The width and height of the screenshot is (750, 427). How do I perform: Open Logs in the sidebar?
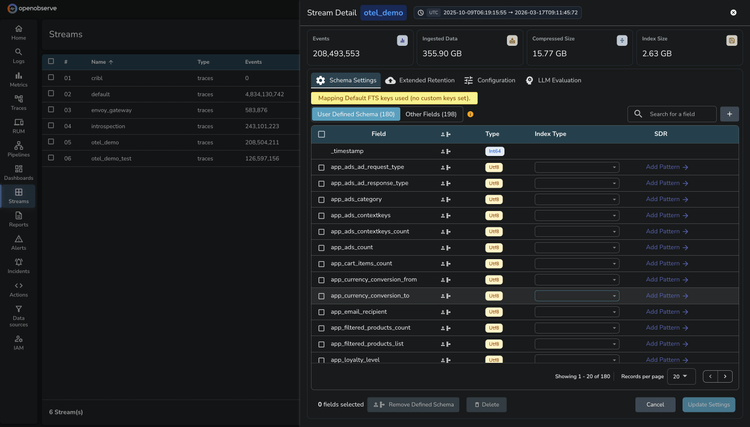click(x=18, y=56)
